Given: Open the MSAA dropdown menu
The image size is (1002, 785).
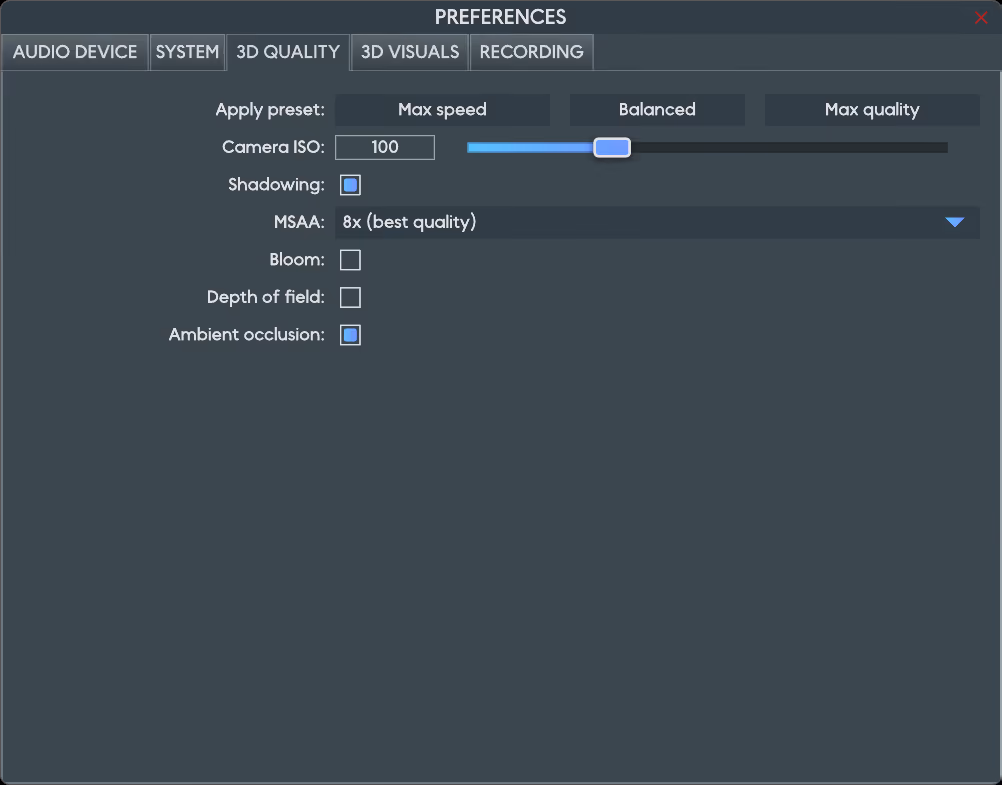Looking at the screenshot, I should tap(657, 222).
